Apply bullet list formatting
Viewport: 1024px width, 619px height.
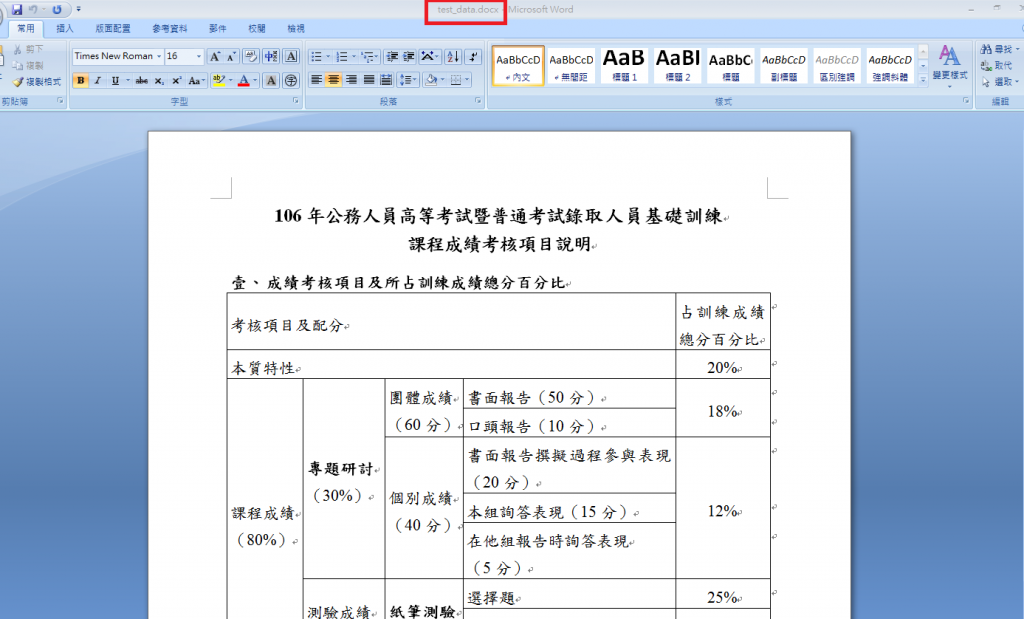coord(316,57)
